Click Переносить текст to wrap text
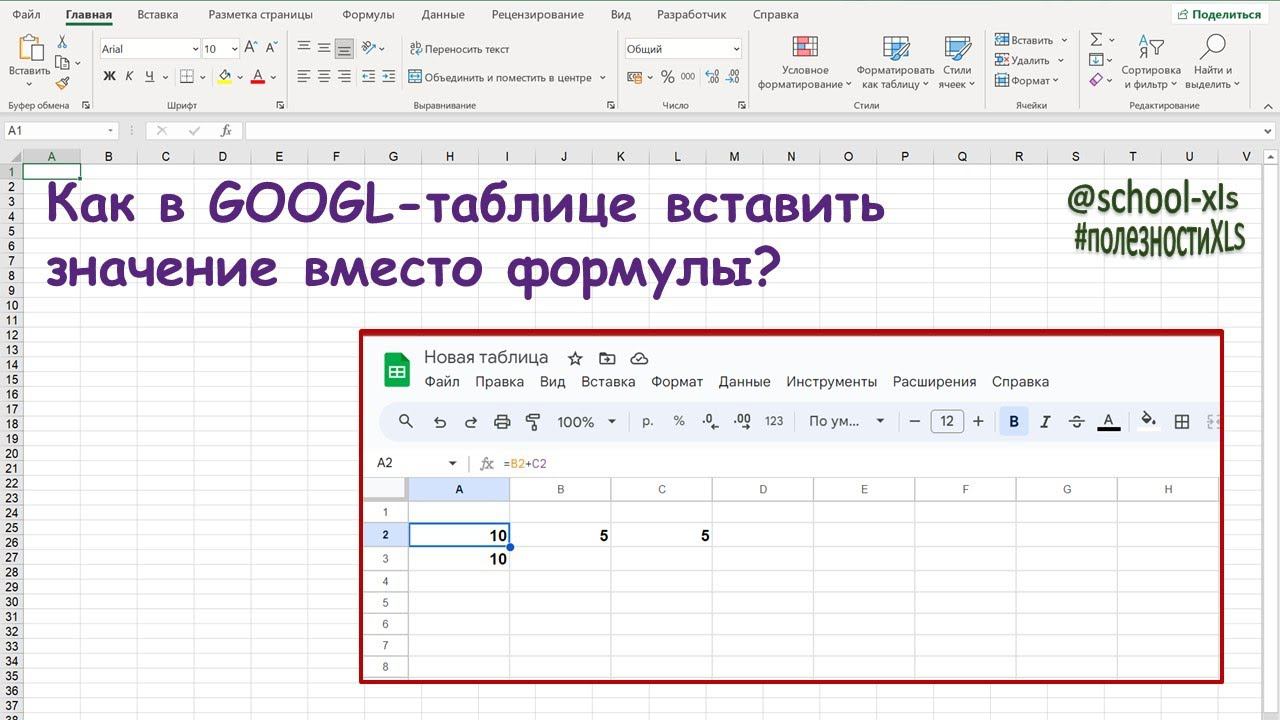Image resolution: width=1280 pixels, height=720 pixels. point(460,48)
